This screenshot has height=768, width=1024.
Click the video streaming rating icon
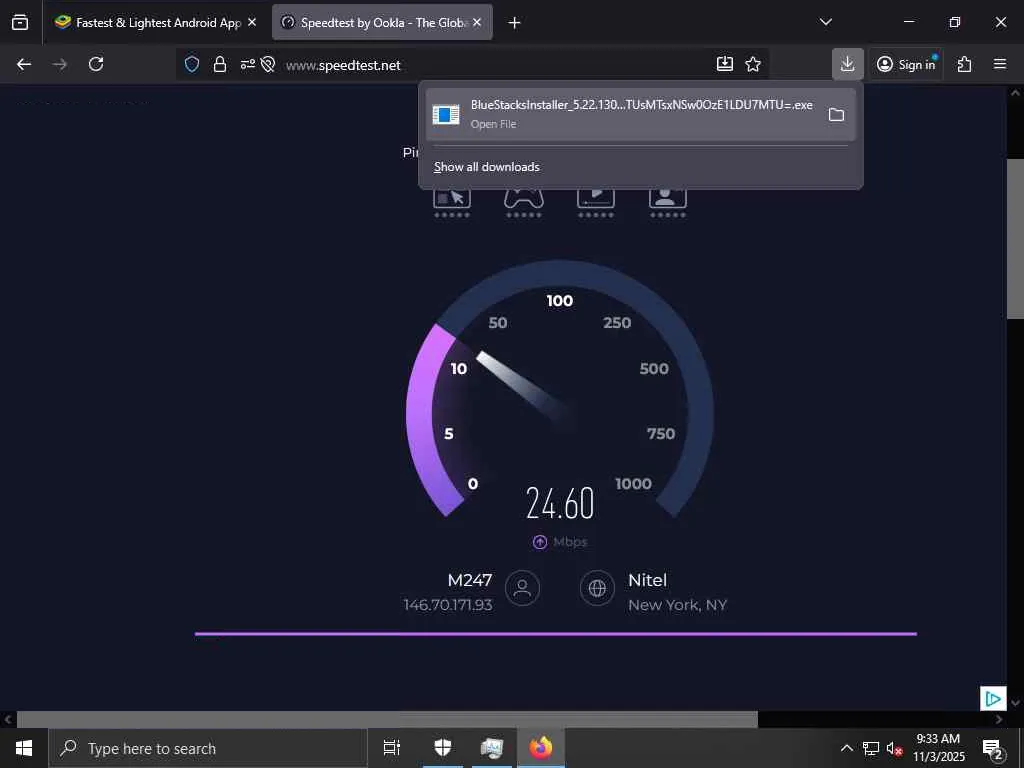[596, 202]
